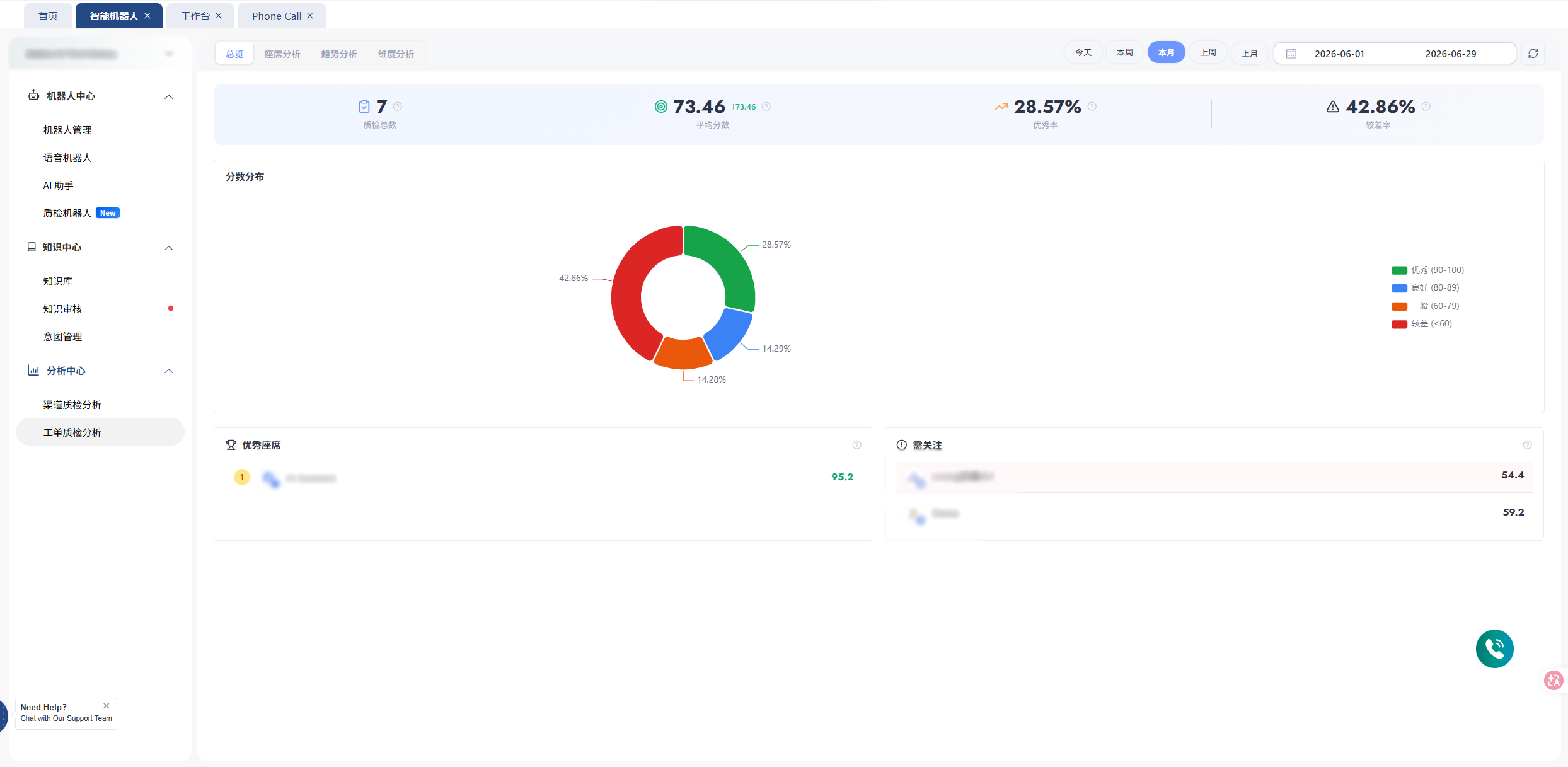Select the 趋势分析 sub-tab

point(339,54)
